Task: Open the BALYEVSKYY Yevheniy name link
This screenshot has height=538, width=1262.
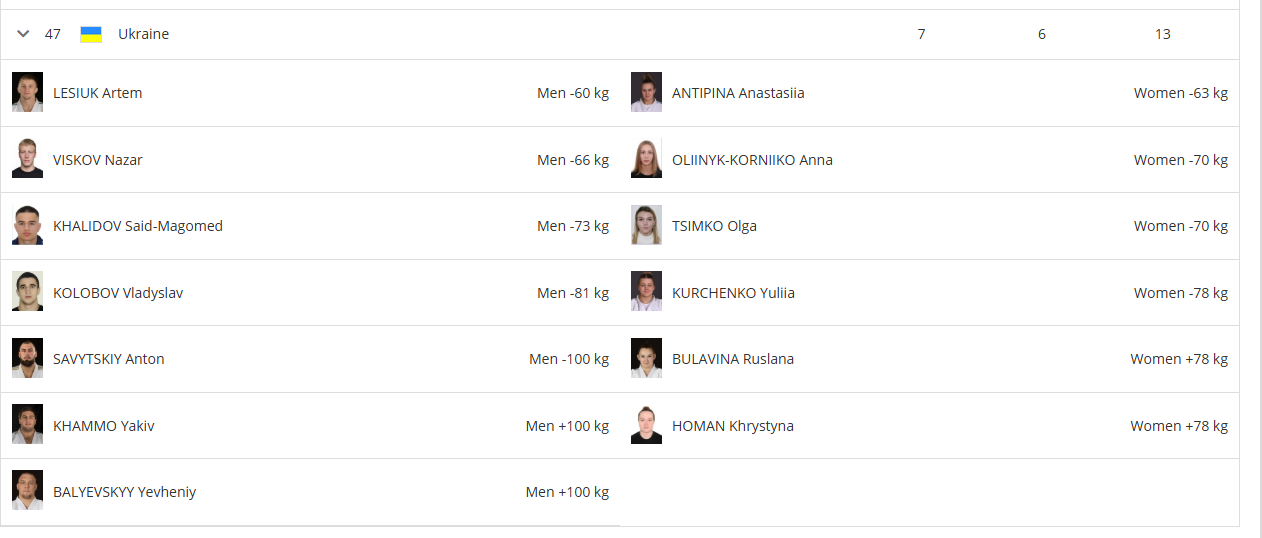Action: 124,492
